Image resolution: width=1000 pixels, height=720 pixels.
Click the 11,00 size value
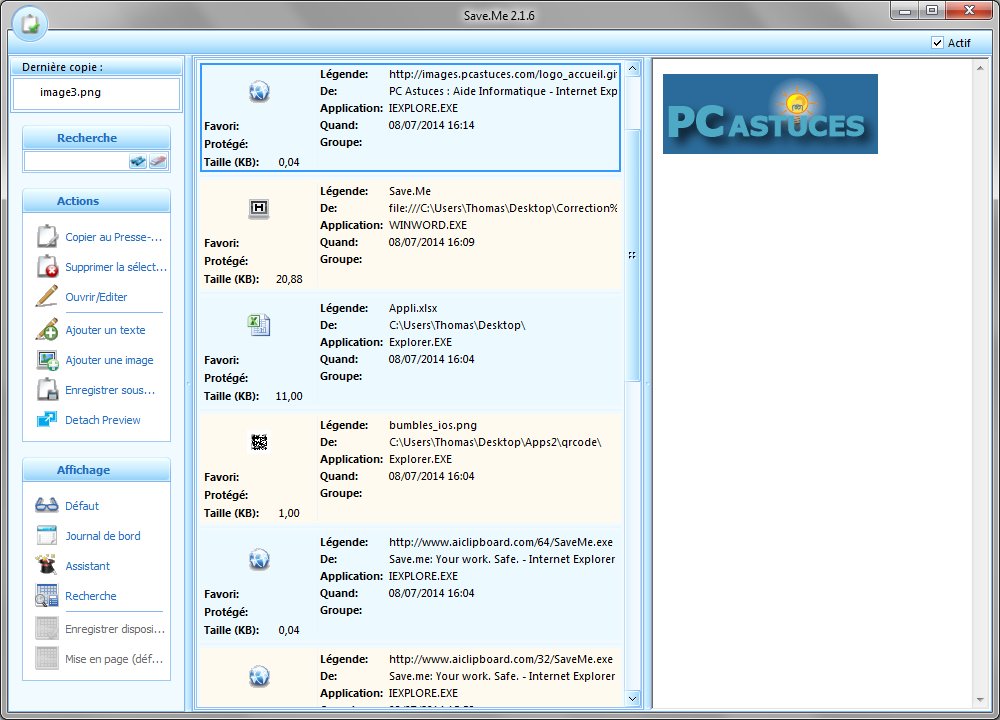coord(289,396)
